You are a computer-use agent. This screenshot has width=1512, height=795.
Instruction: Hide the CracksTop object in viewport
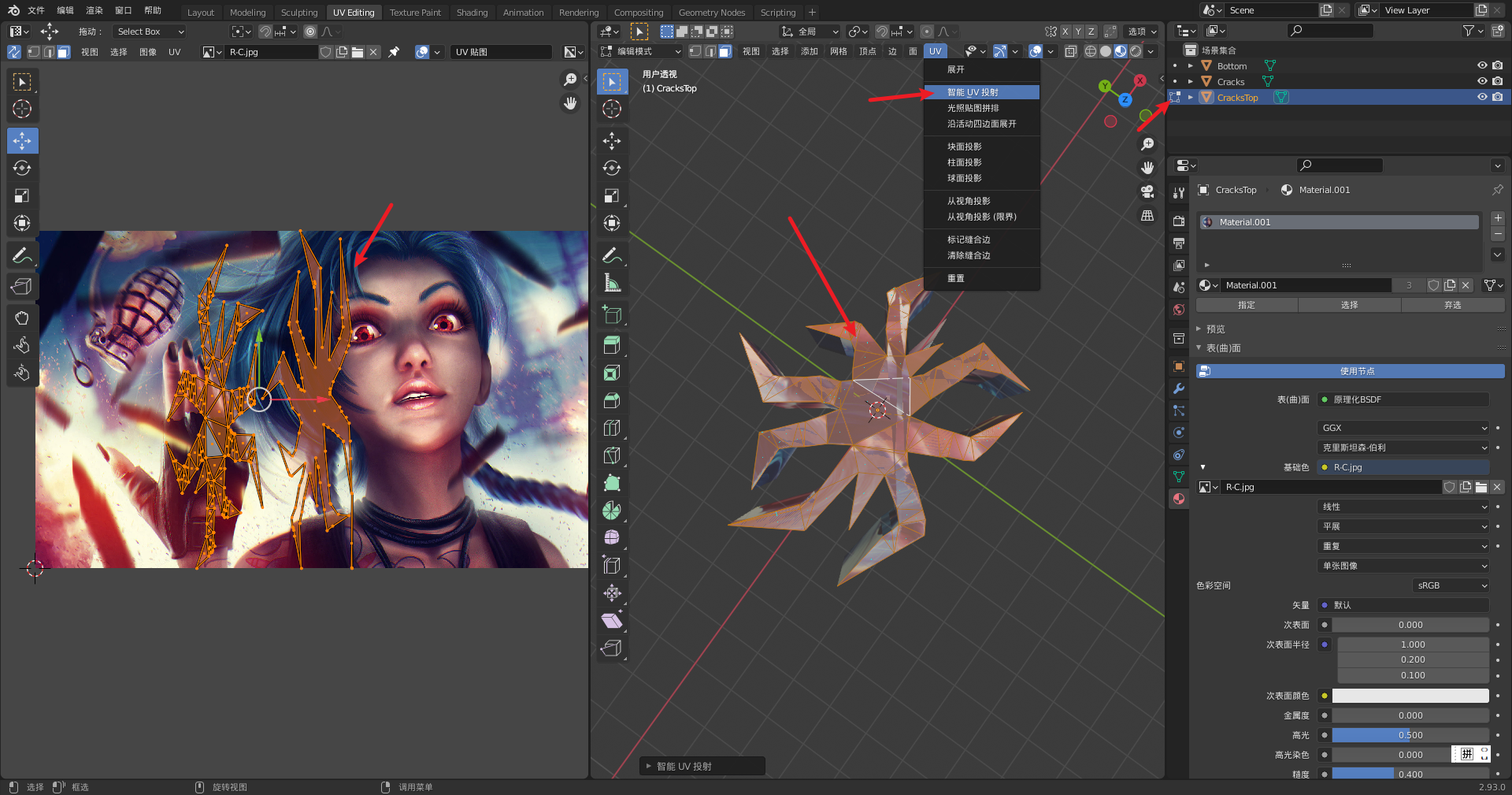pyautogui.click(x=1482, y=97)
